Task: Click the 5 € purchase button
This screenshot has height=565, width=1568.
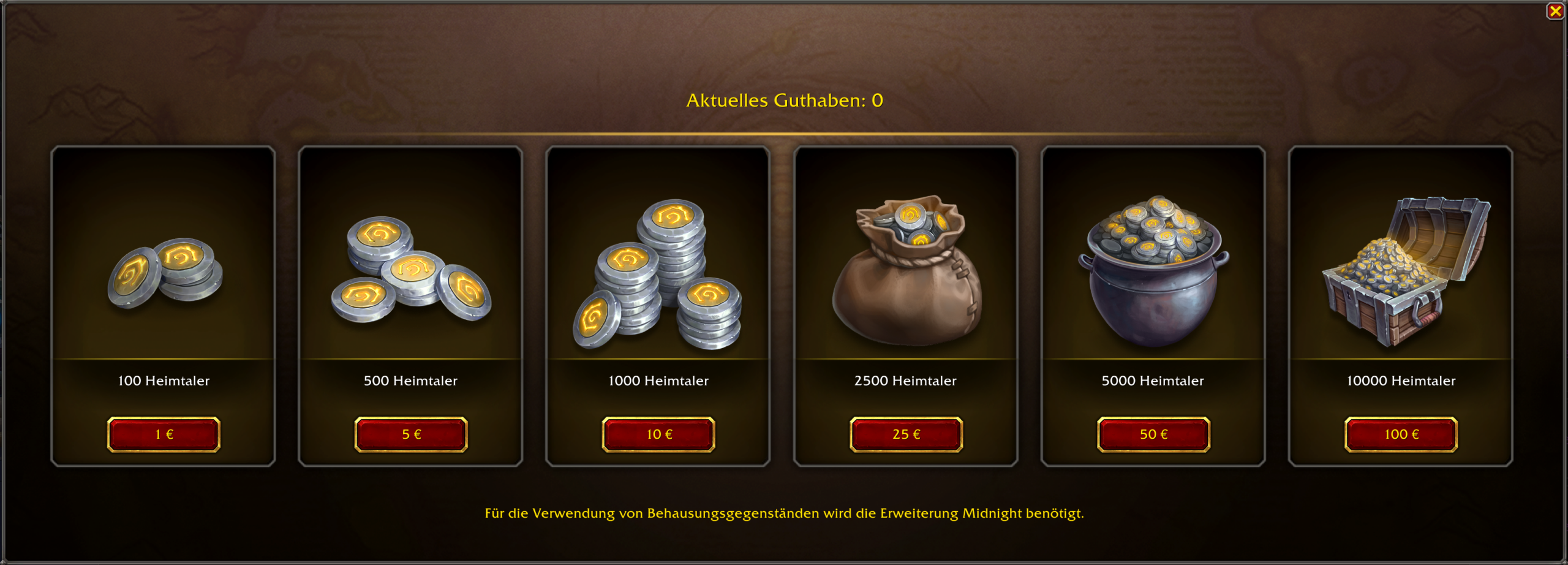Action: pos(411,434)
